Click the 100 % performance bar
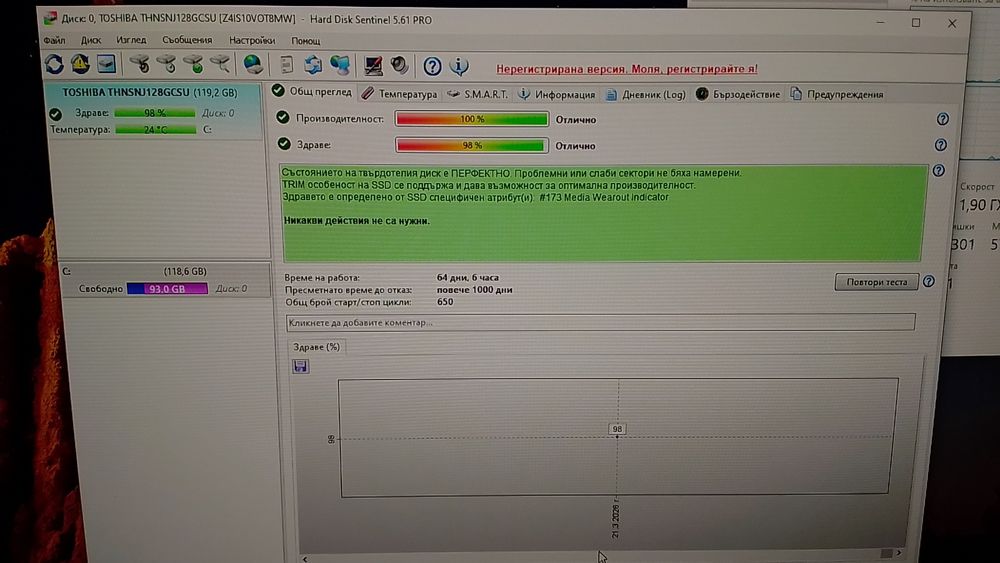This screenshot has width=1000, height=563. pyautogui.click(x=471, y=119)
